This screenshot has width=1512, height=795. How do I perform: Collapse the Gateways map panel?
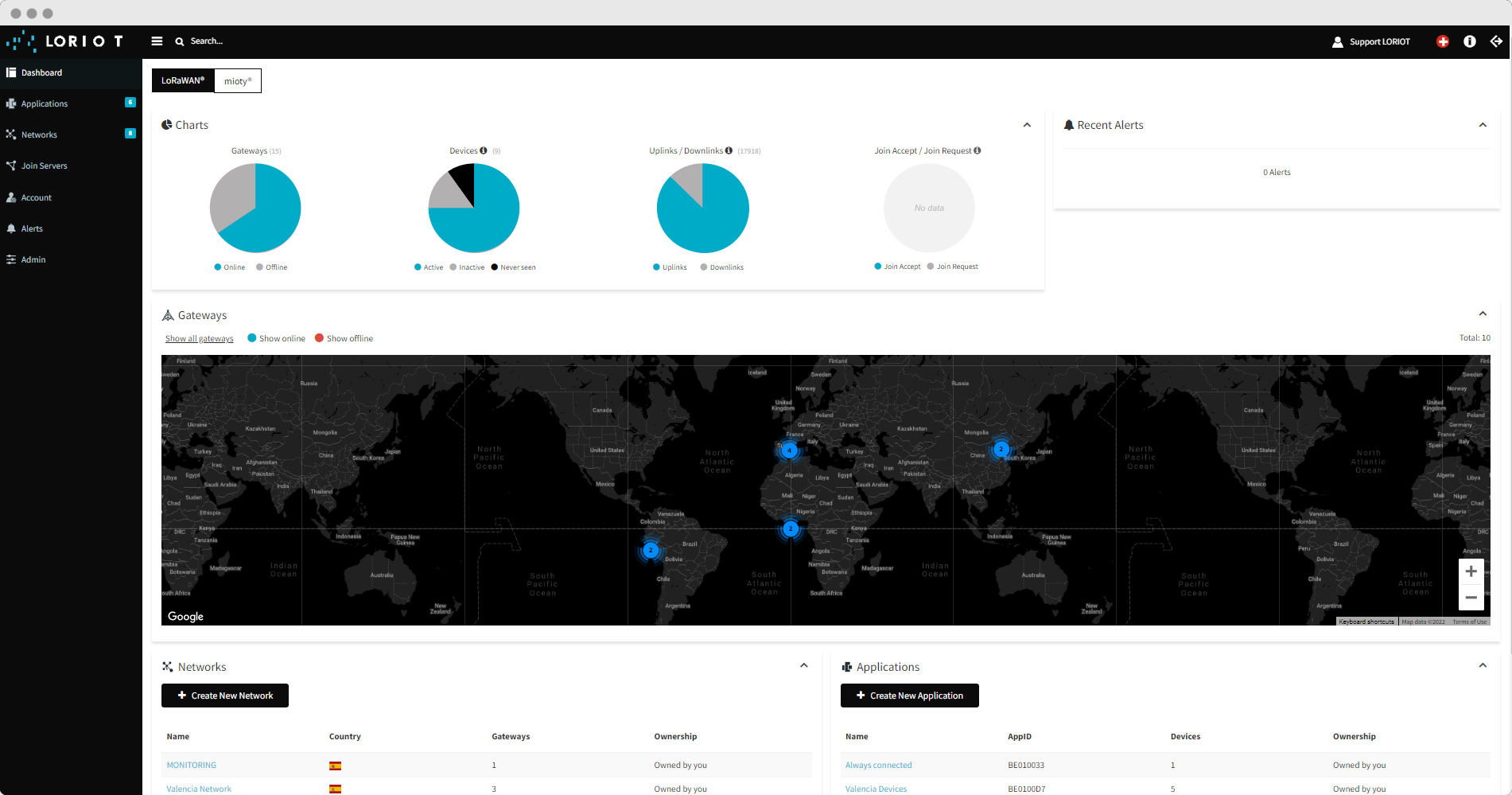tap(1483, 314)
